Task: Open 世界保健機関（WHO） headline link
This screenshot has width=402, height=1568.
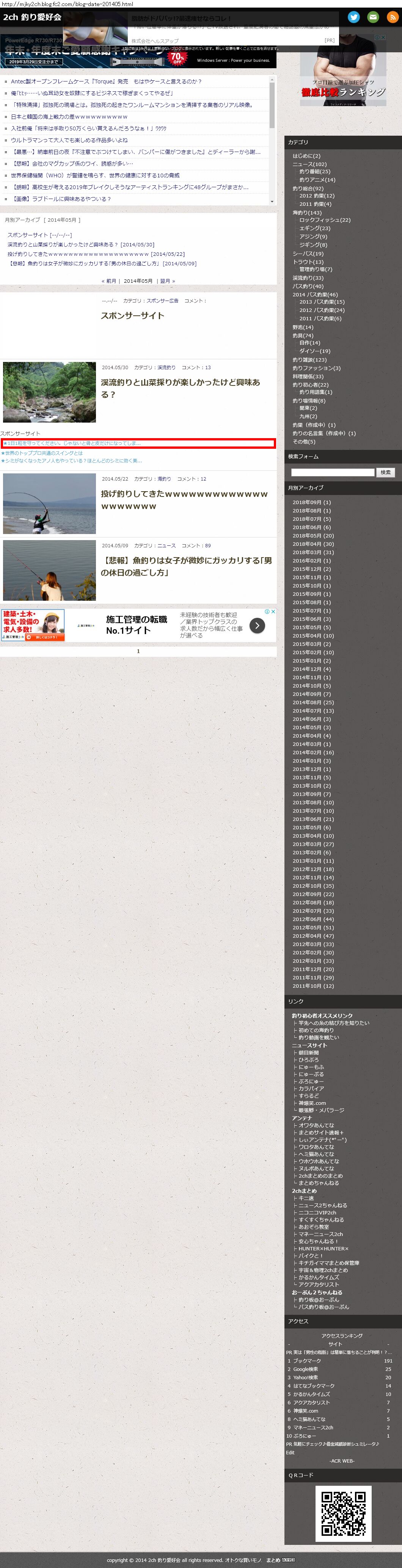Action: 95,175
